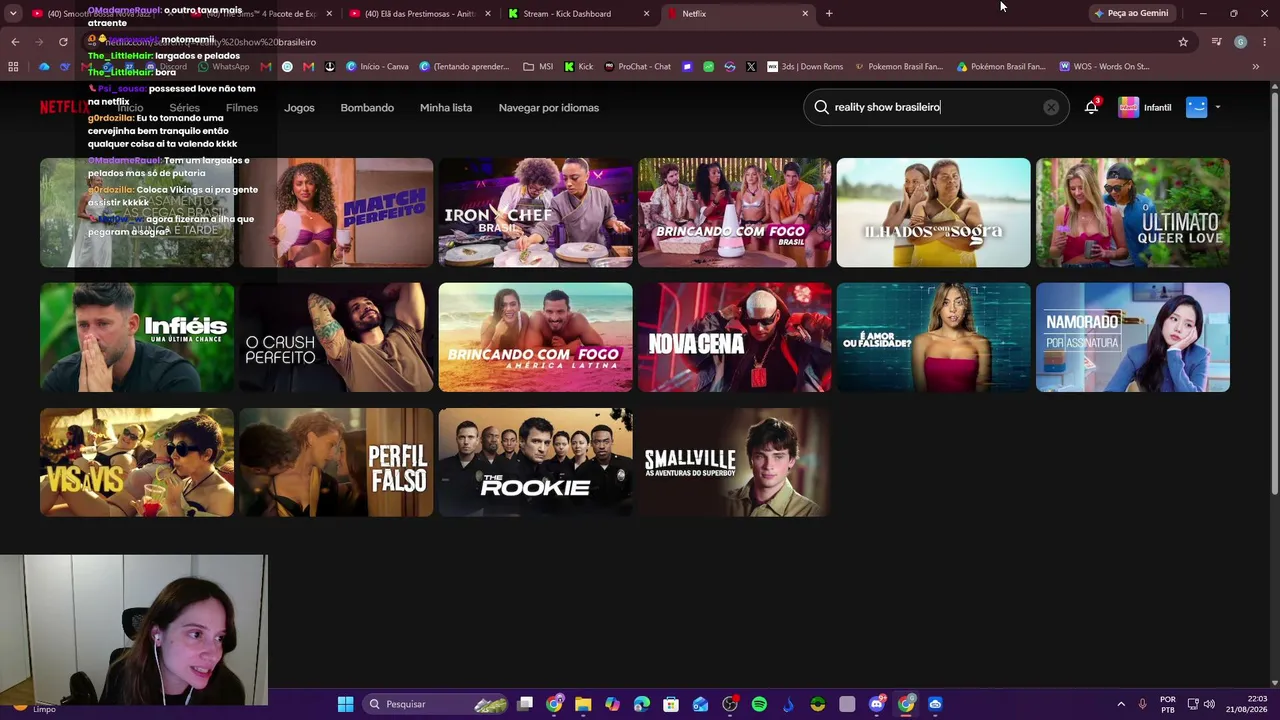
Task: Open É Amor ou Falsidade thumbnail
Action: coord(933,337)
